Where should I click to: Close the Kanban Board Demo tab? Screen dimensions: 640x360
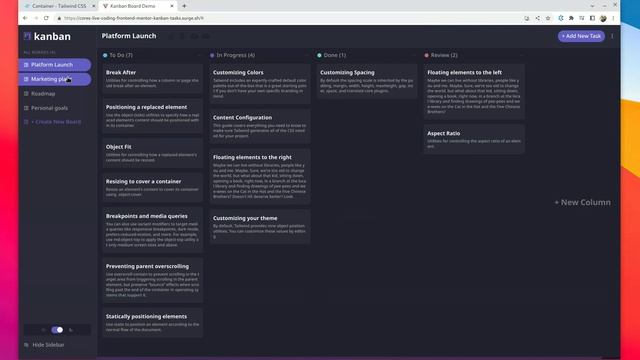pos(172,6)
